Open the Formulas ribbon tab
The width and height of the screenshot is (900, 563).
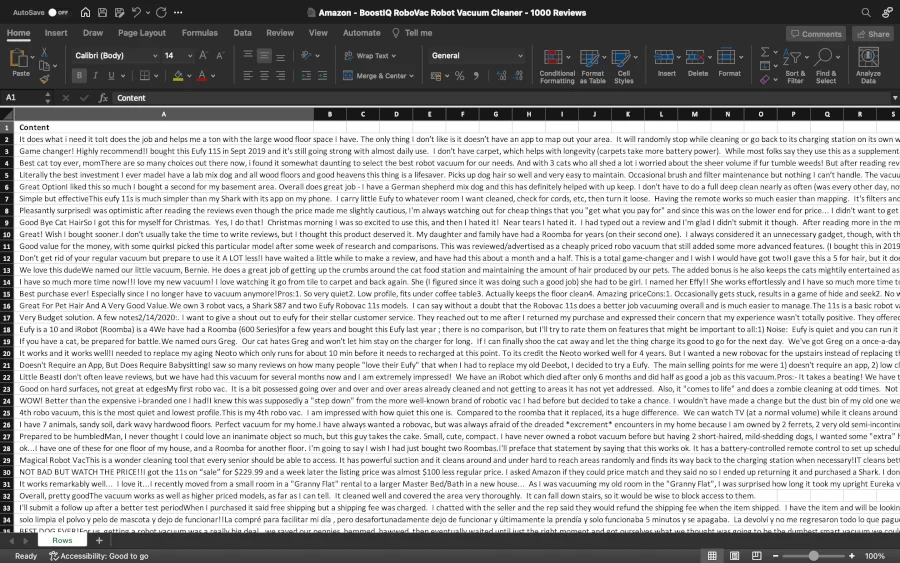pyautogui.click(x=200, y=33)
